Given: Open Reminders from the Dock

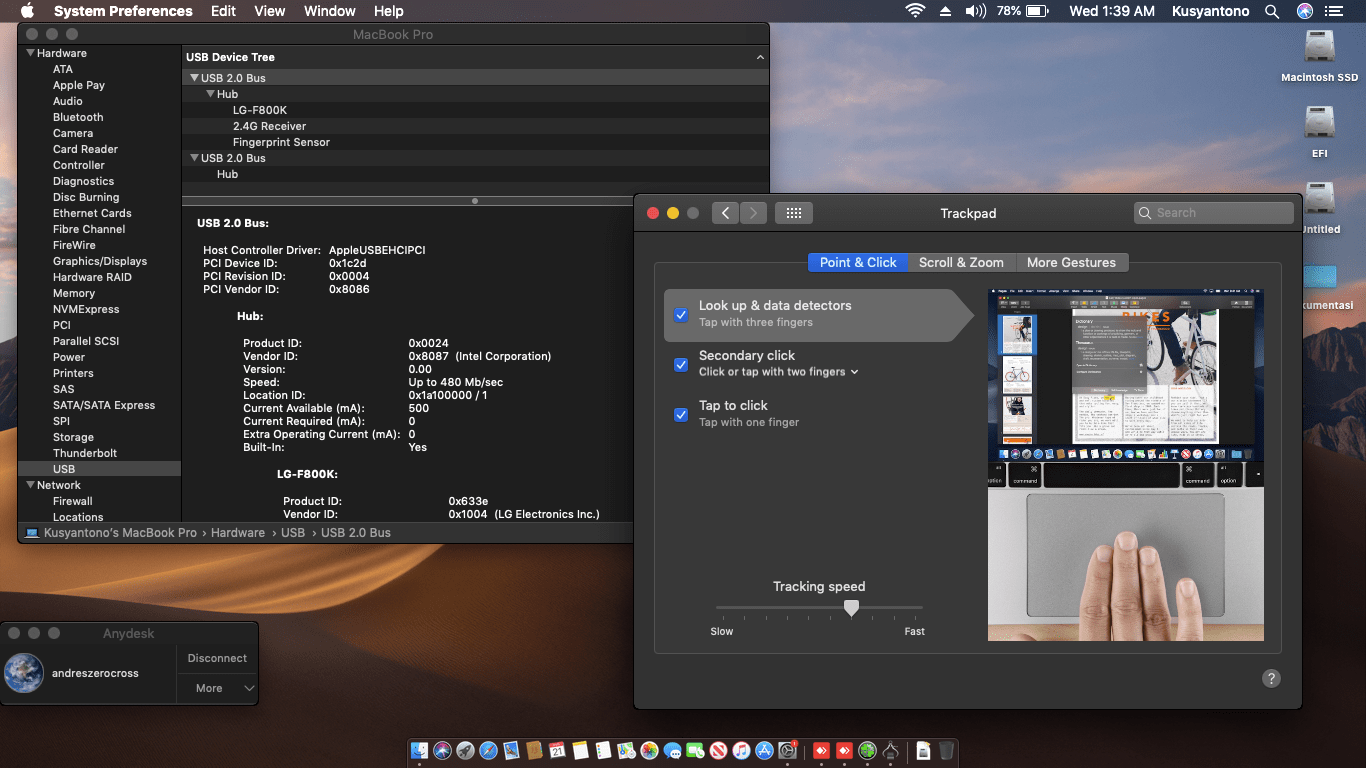Looking at the screenshot, I should pyautogui.click(x=603, y=751).
